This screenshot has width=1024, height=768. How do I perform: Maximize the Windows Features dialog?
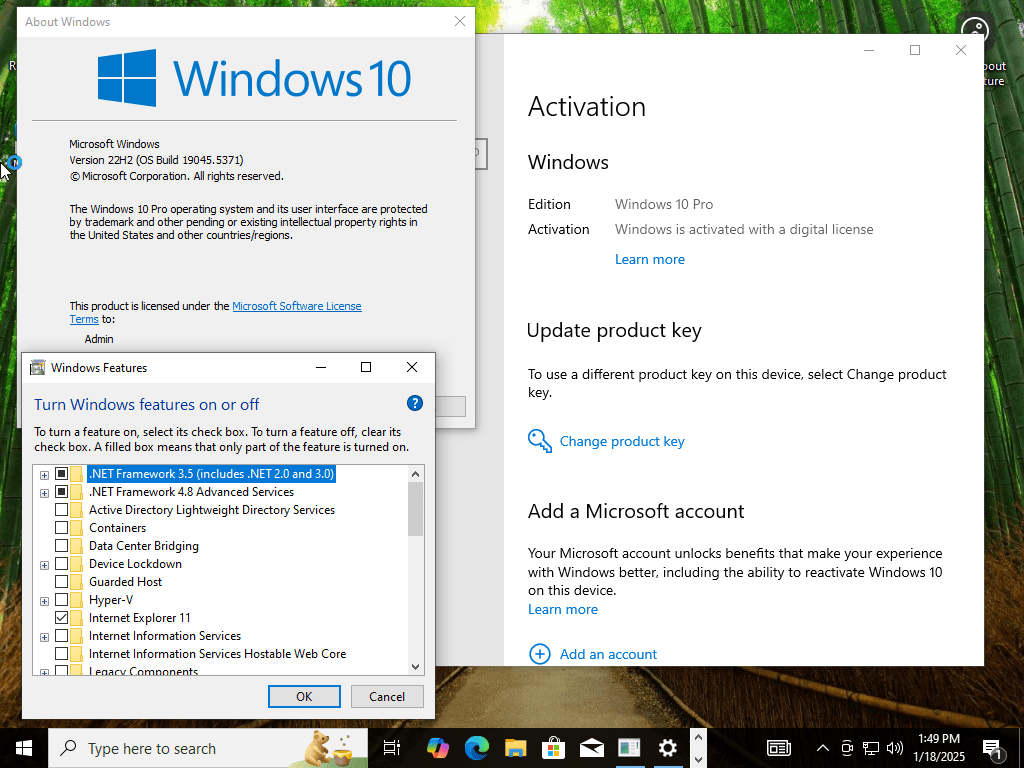tap(366, 367)
